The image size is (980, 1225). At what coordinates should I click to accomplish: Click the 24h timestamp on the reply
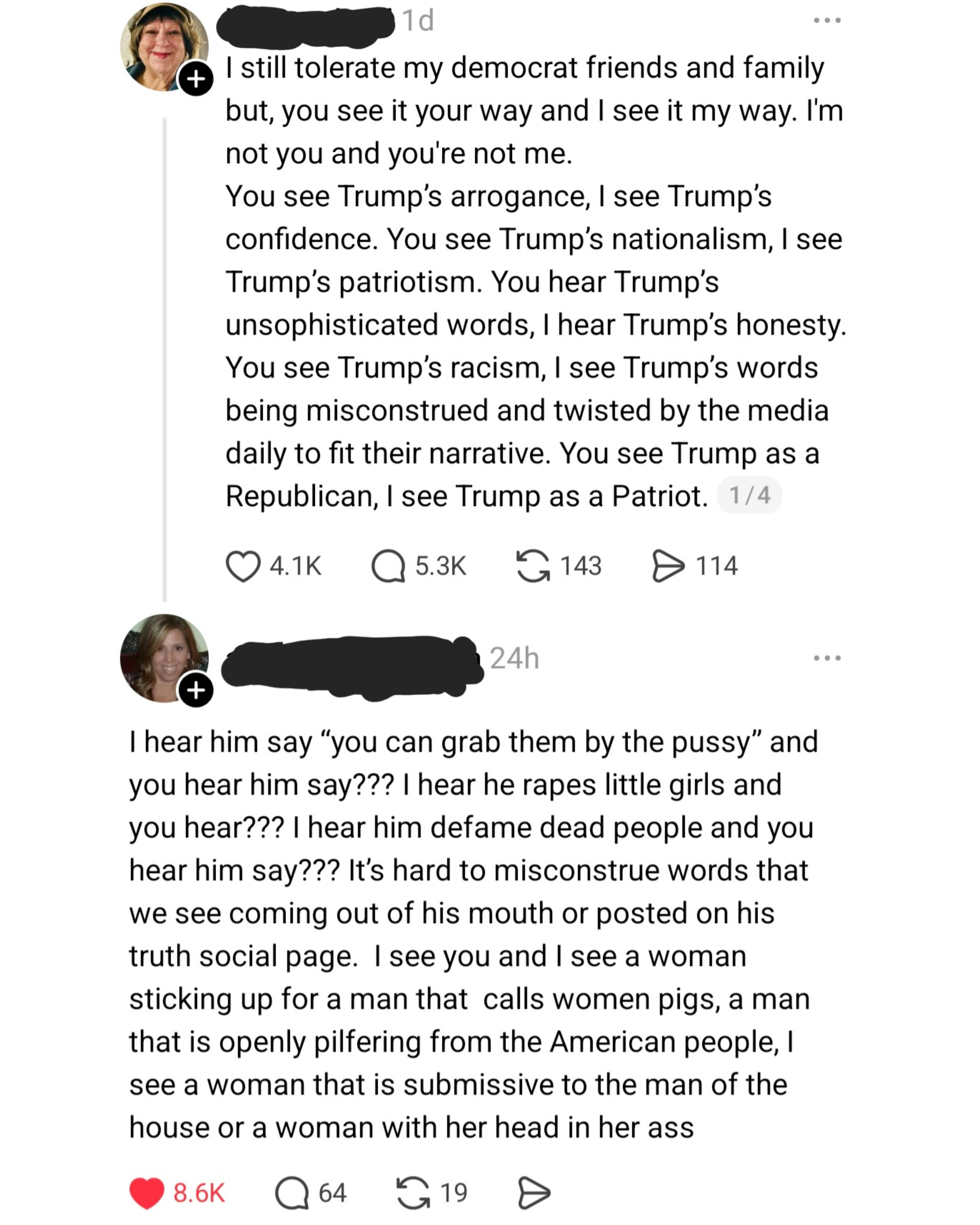tap(514, 658)
